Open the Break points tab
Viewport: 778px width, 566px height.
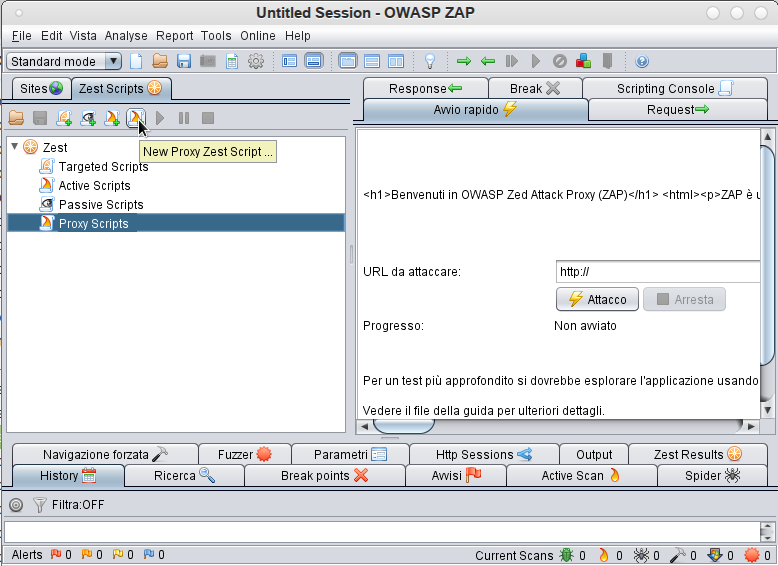pos(324,476)
